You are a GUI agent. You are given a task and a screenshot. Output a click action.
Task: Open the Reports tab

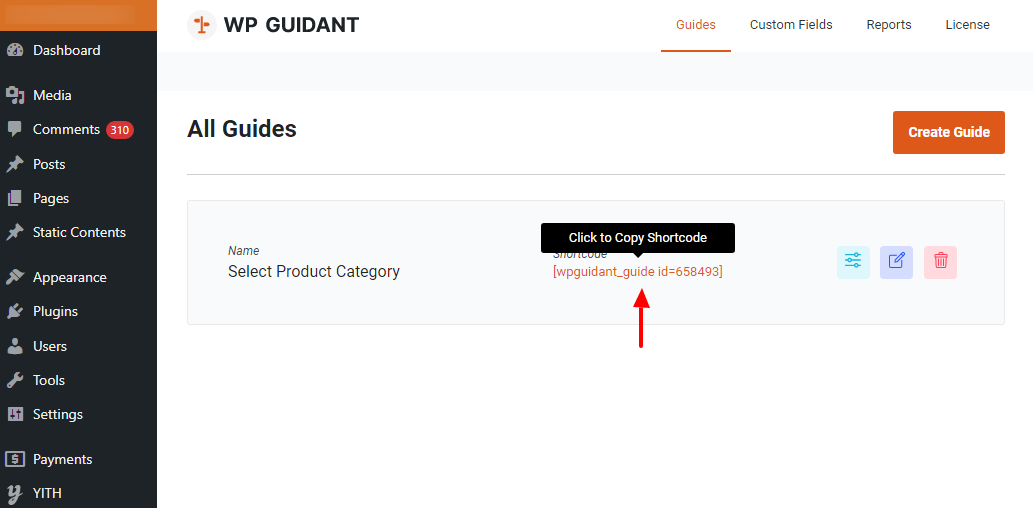coord(889,25)
